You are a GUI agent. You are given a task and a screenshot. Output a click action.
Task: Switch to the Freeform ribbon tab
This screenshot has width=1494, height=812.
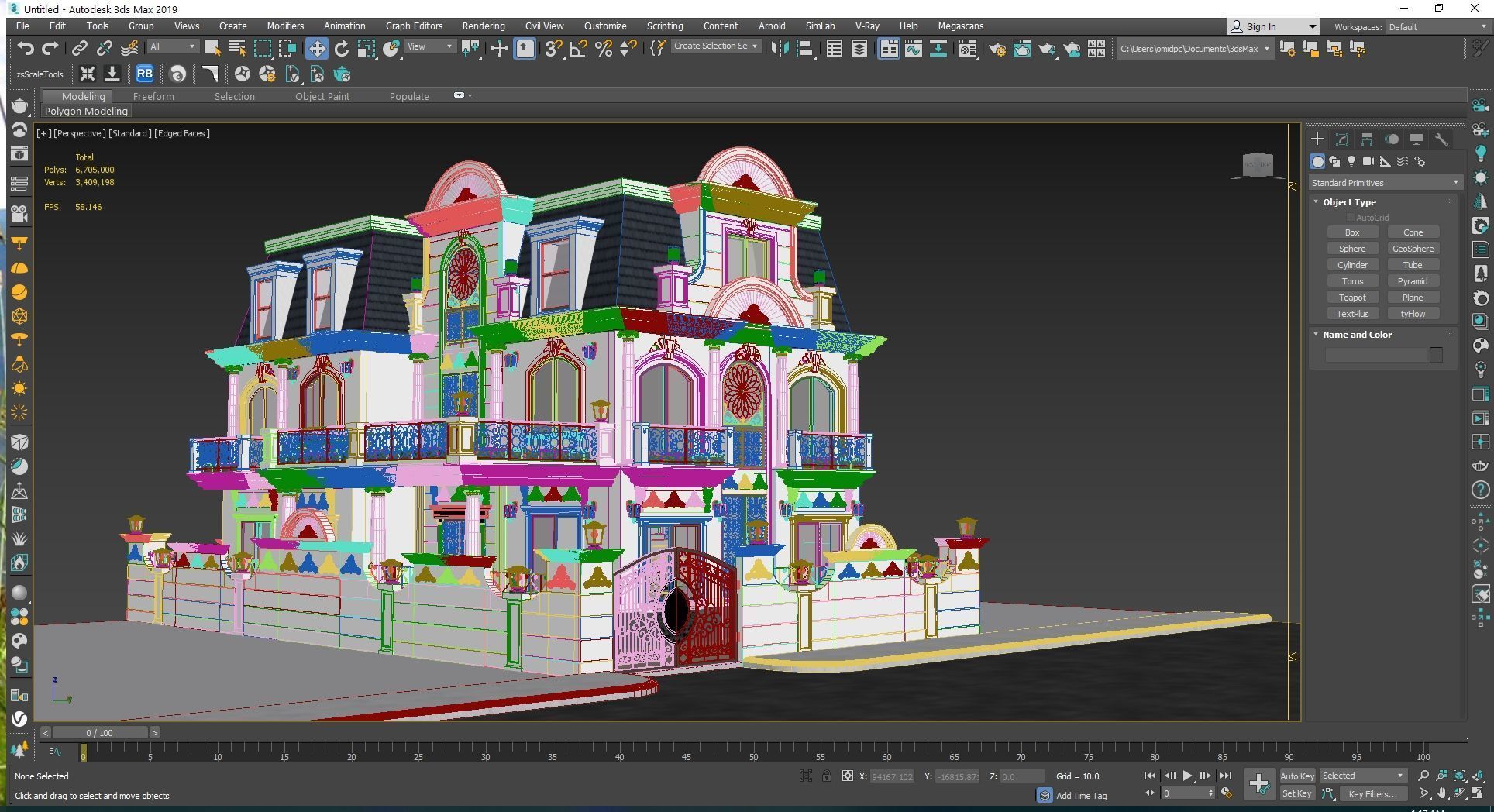point(153,96)
